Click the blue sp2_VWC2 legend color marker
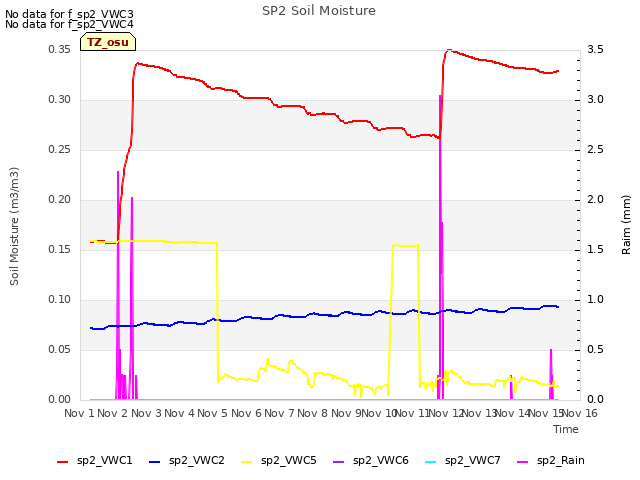 (x=155, y=462)
